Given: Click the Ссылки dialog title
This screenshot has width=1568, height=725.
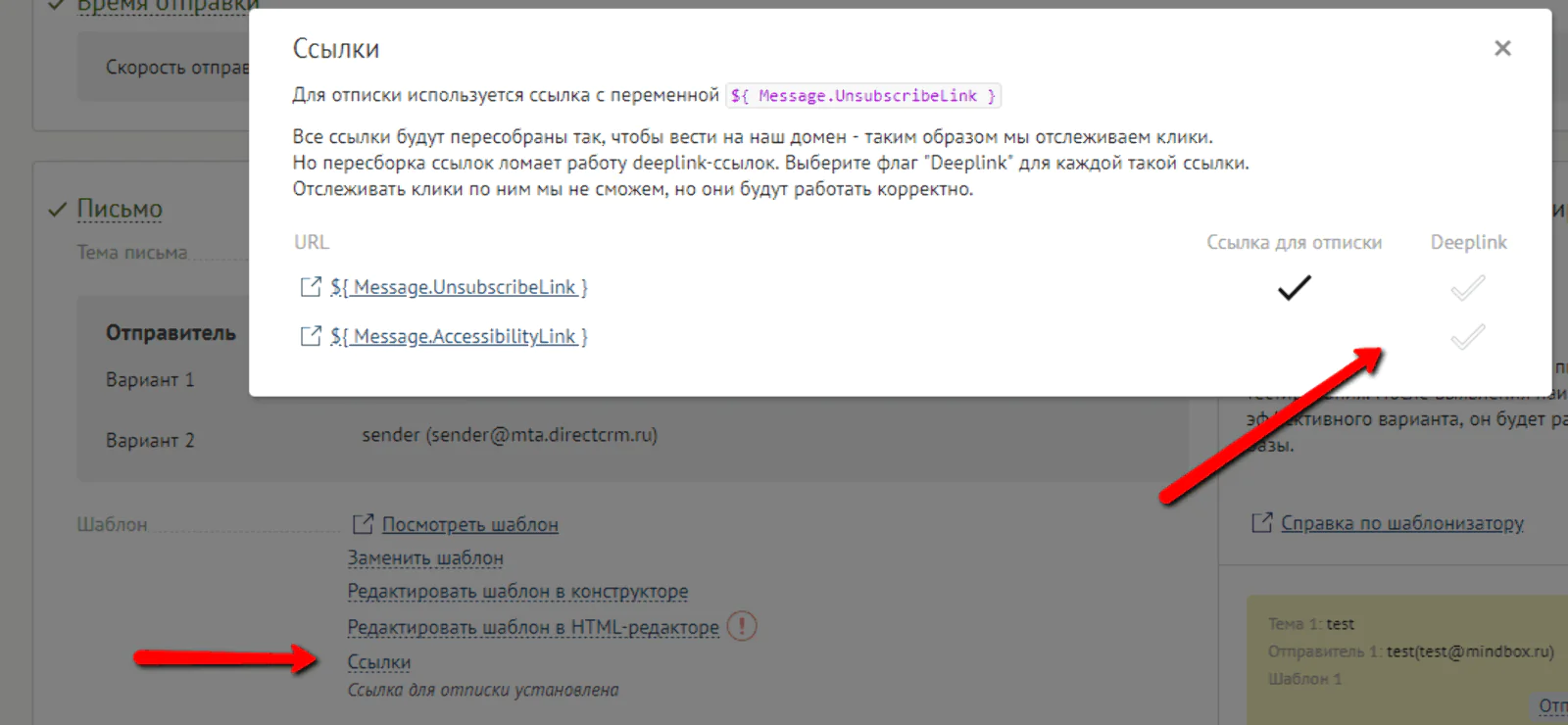Looking at the screenshot, I should click(336, 49).
